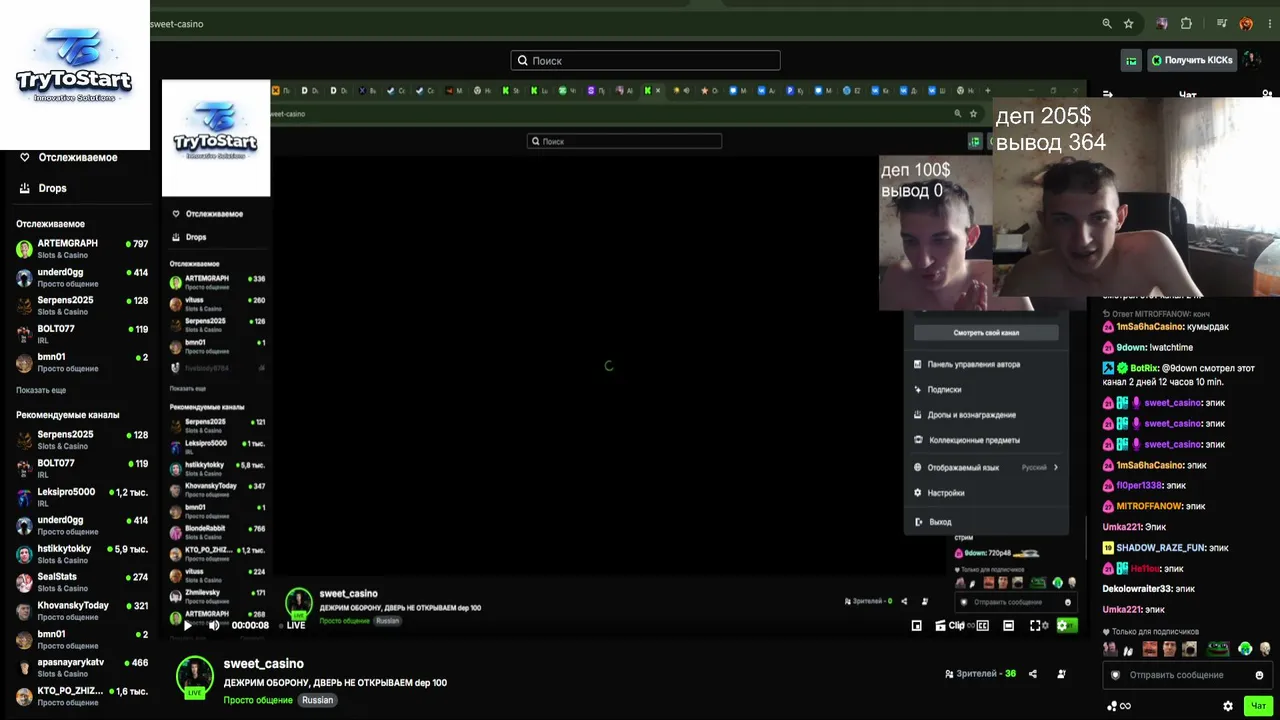Open chat identity shield icon in input
The height and width of the screenshot is (720, 1280).
pyautogui.click(x=1116, y=675)
